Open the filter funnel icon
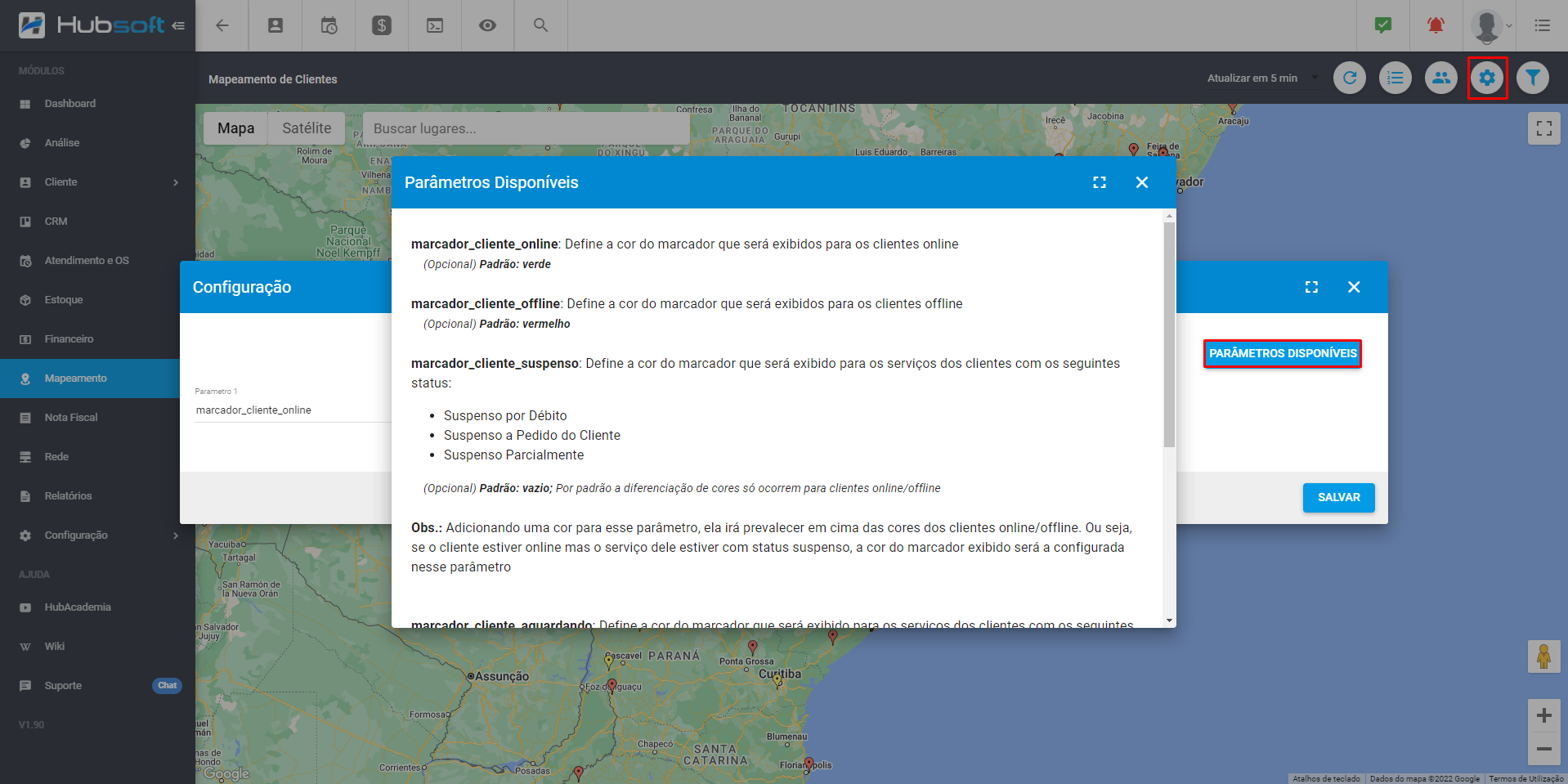This screenshot has width=1568, height=784. (1533, 78)
